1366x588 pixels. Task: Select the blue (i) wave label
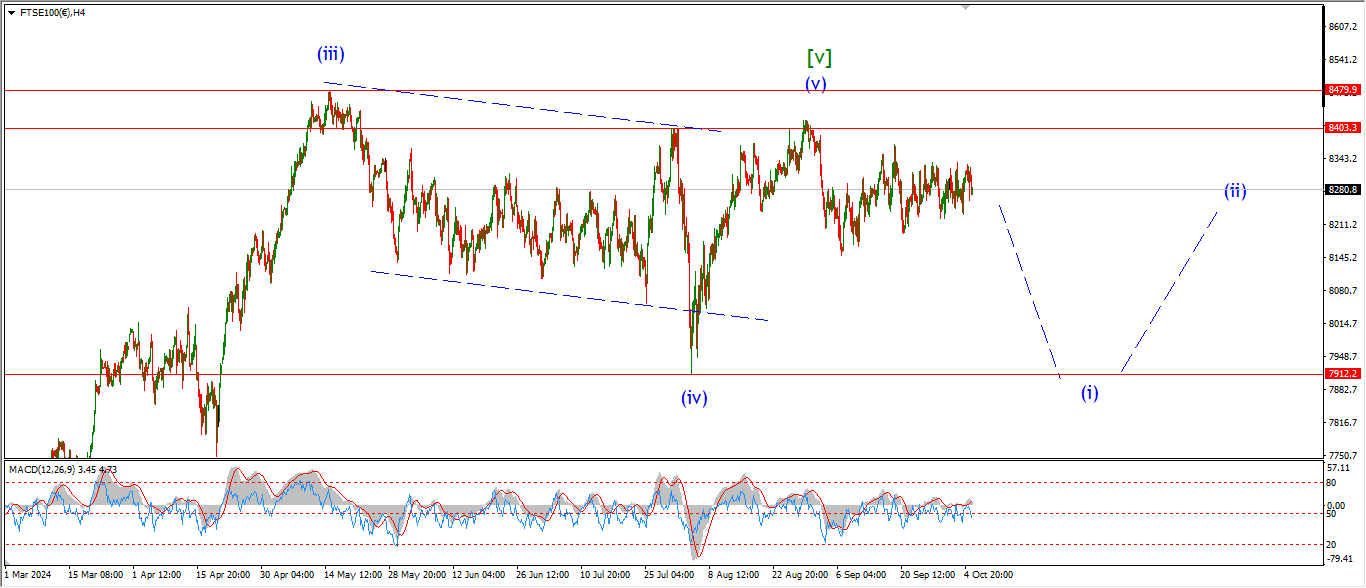point(1089,393)
